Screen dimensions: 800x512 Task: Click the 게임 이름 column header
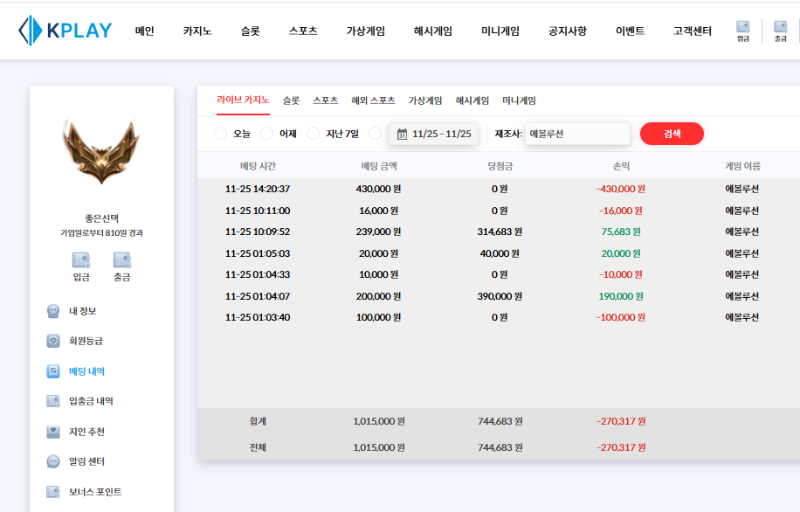point(742,166)
